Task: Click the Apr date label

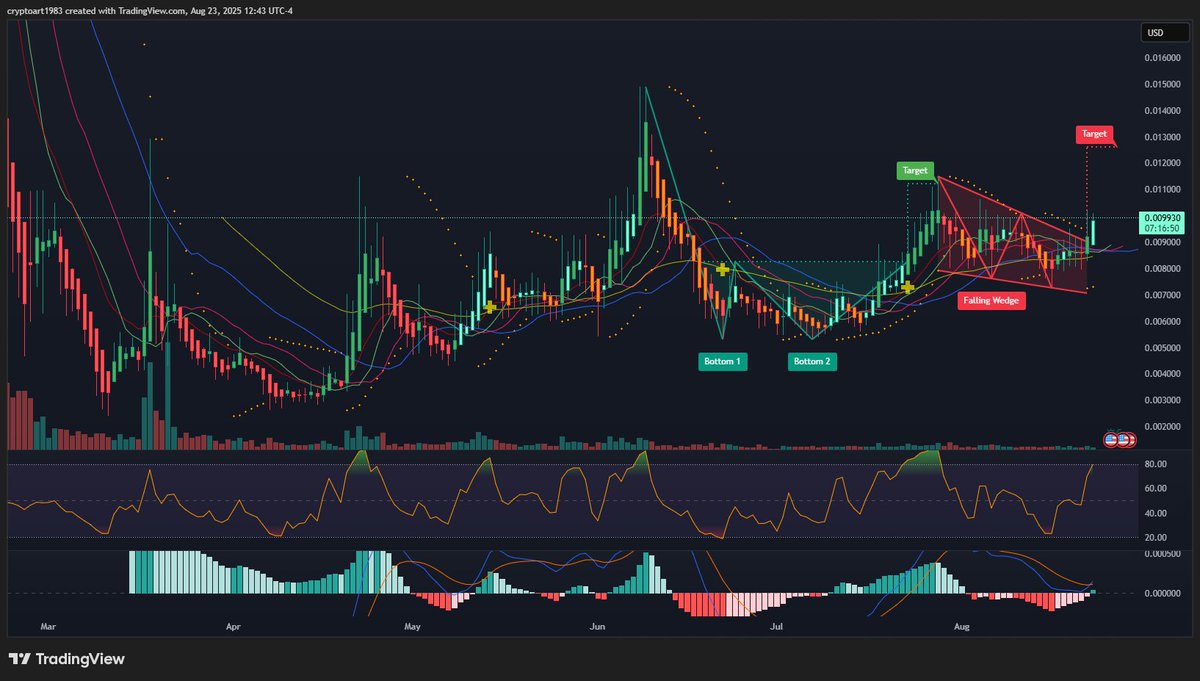Action: 233,627
